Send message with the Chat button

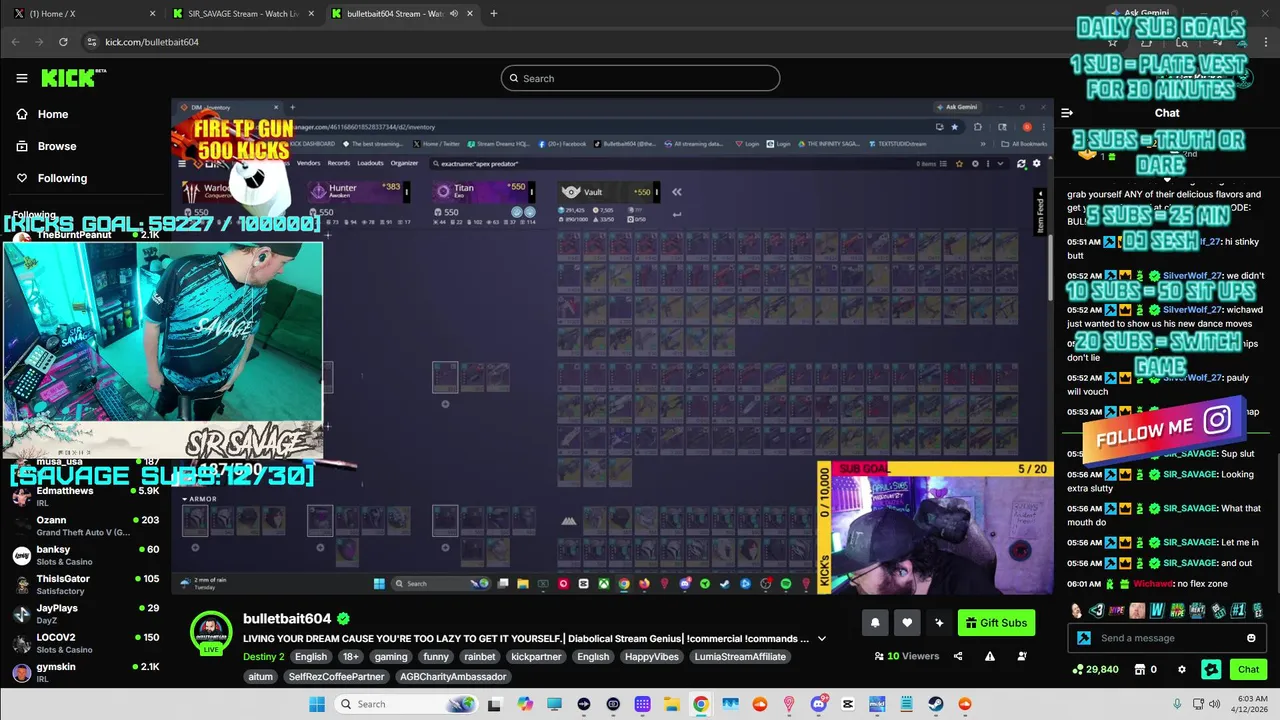point(1248,669)
